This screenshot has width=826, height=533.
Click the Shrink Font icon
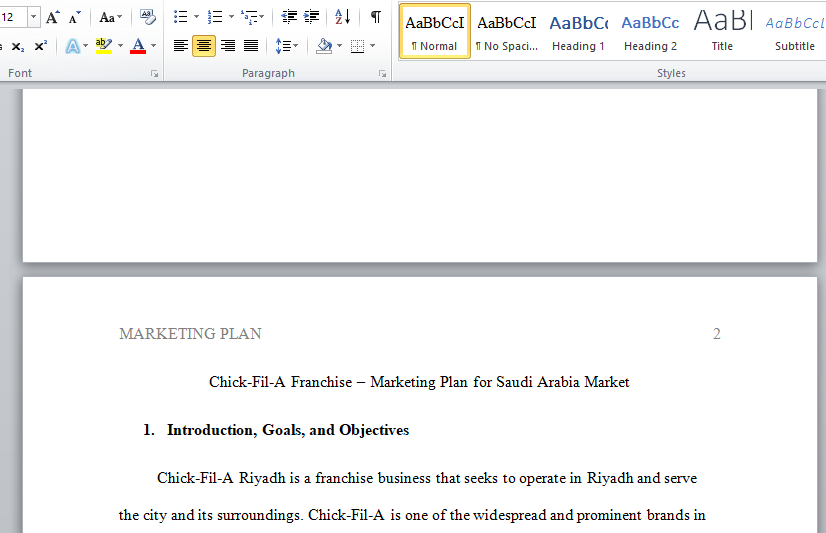pos(74,17)
